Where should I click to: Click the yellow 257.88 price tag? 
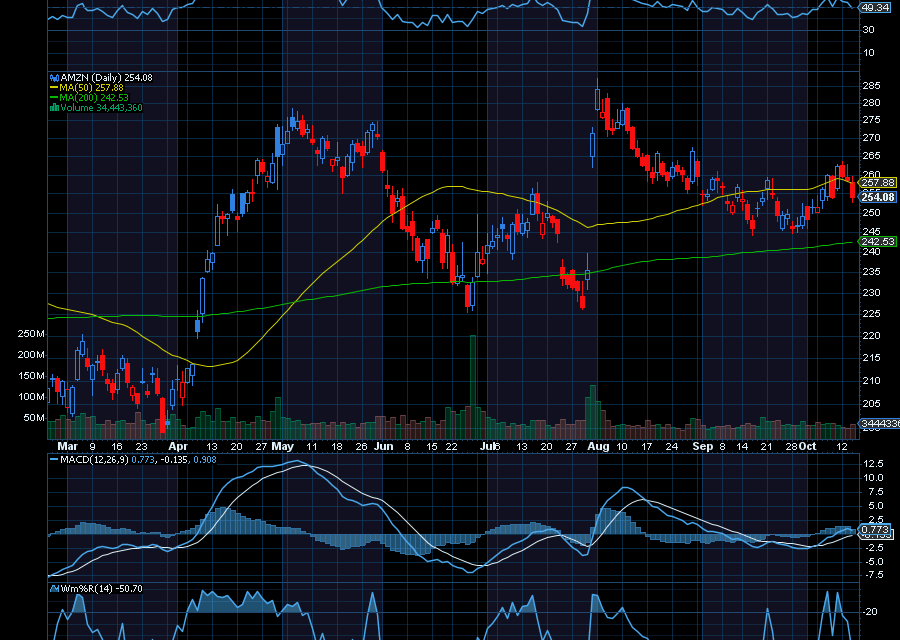click(878, 183)
